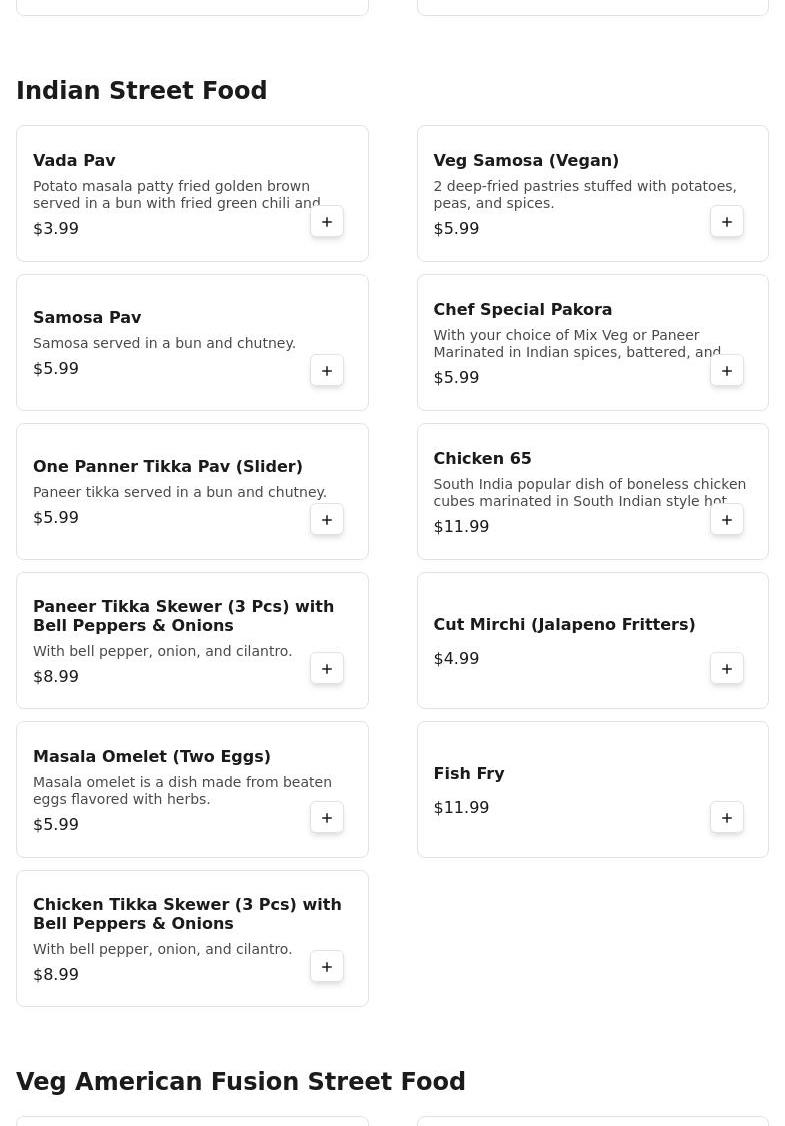Add One Panner Tikka Pav slider
Screen dimensions: 785x1126
point(327,520)
